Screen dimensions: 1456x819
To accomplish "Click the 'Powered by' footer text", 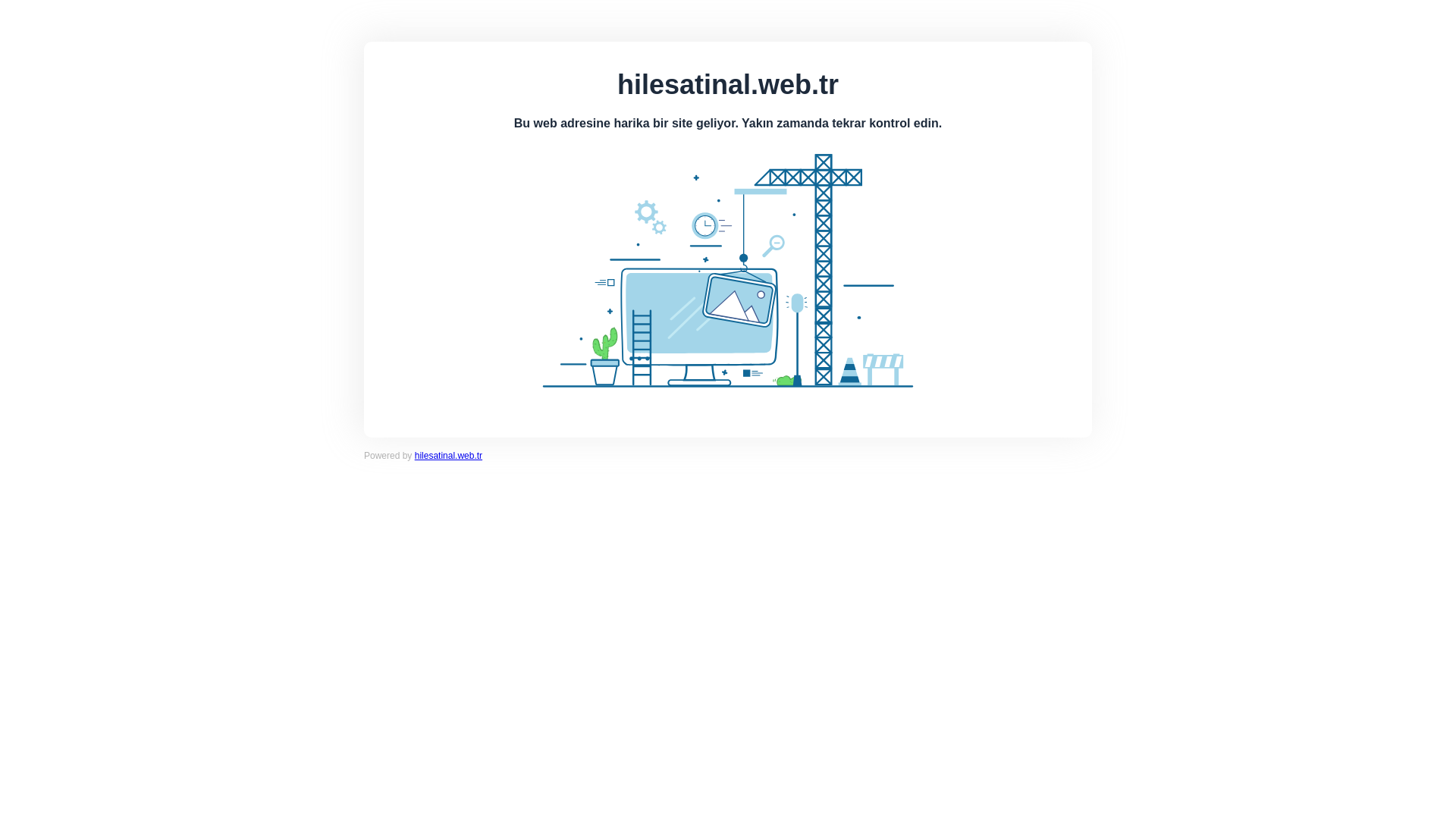I will coord(388,456).
